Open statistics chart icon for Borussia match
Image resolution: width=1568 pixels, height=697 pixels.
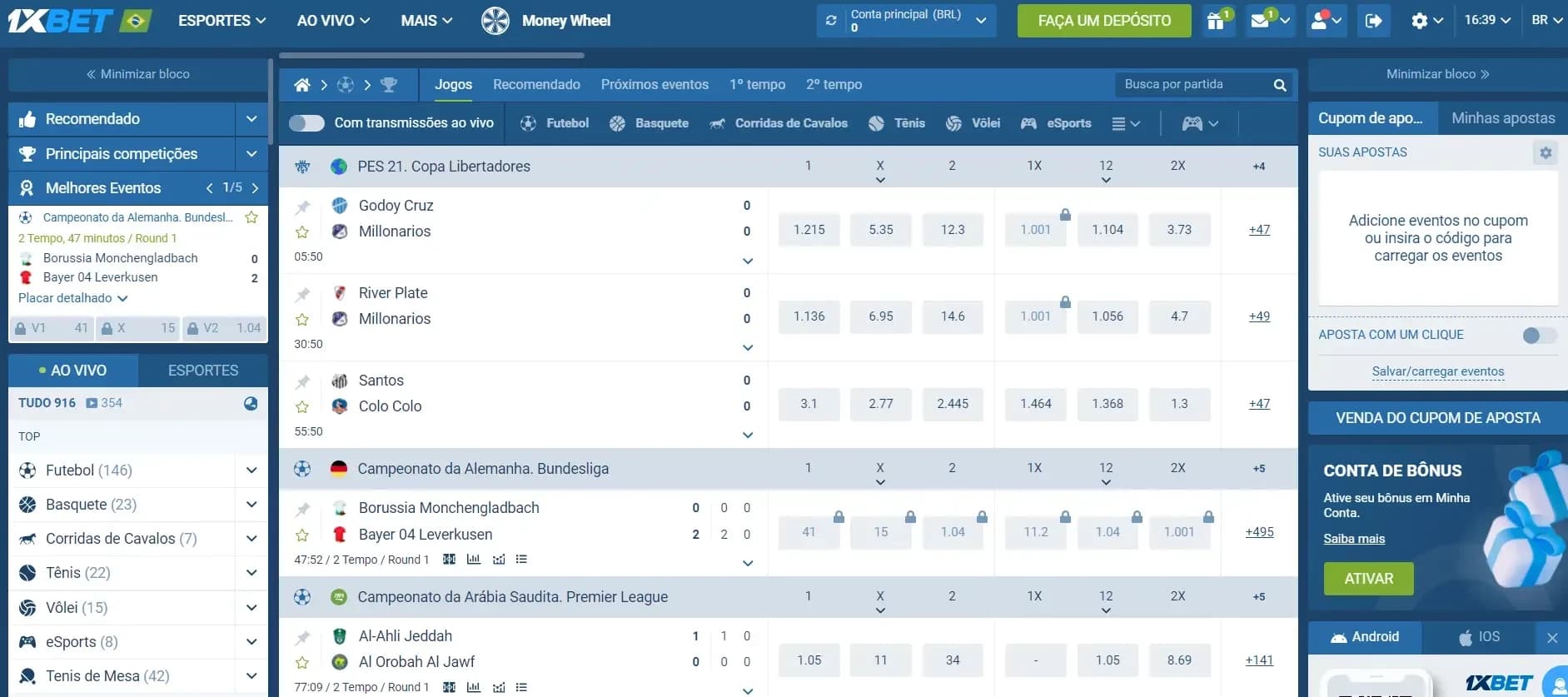(474, 560)
